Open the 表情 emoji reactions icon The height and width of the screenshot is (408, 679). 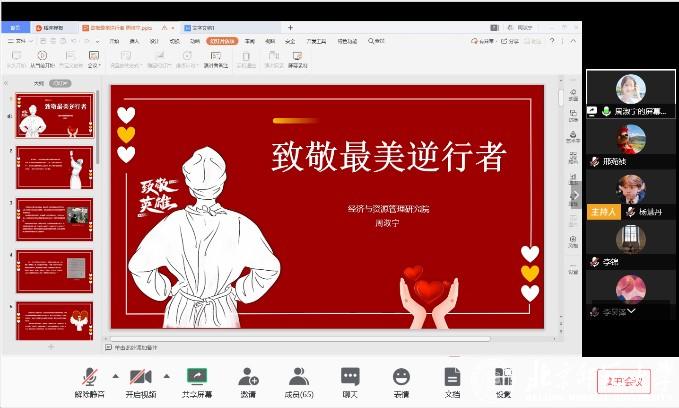401,377
